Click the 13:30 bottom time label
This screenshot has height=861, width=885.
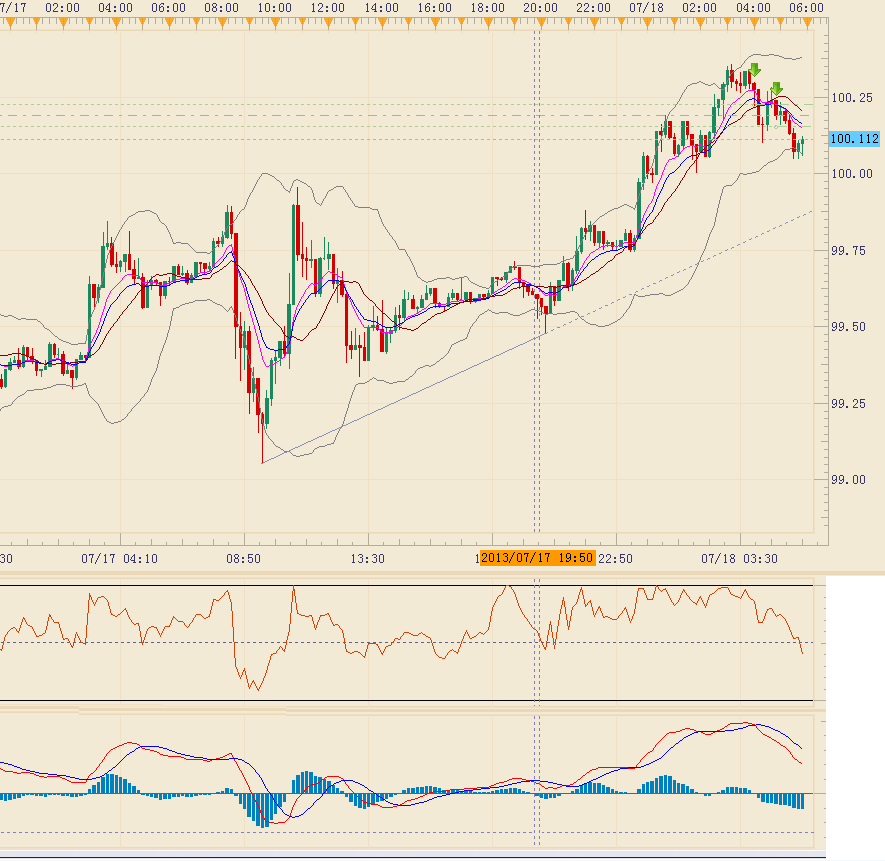click(367, 559)
